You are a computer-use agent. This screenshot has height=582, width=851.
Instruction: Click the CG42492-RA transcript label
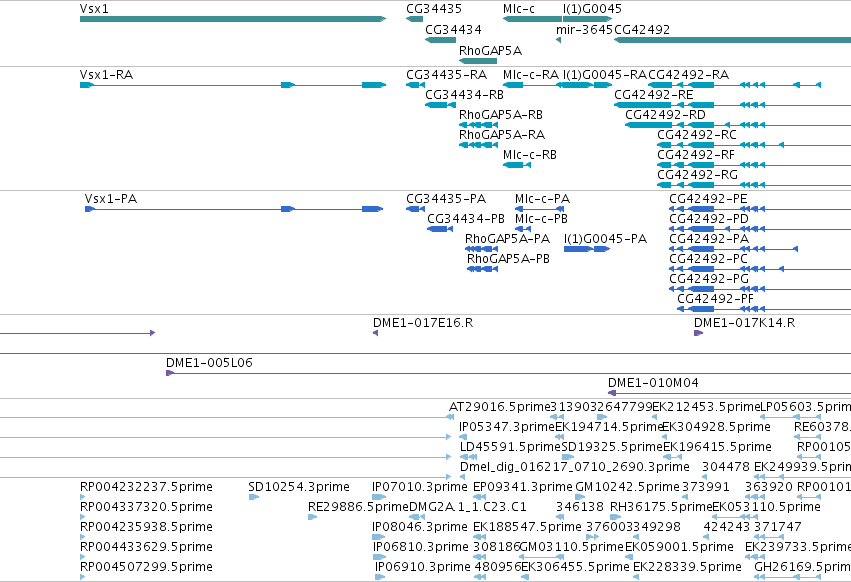(x=688, y=74)
